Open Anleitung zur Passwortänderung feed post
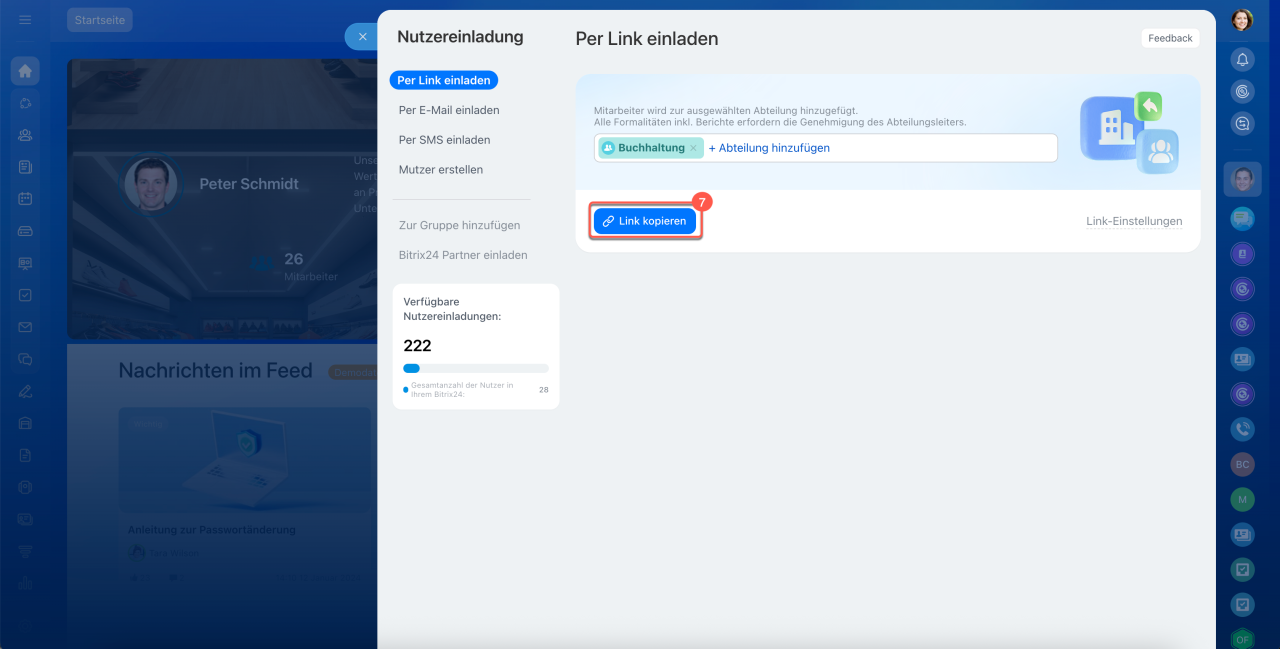This screenshot has height=649, width=1280. coord(211,530)
